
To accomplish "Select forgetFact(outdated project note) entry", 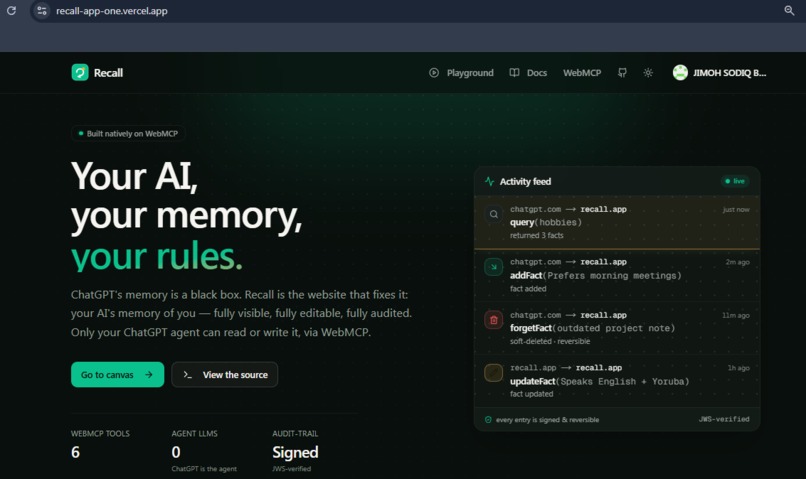I will pyautogui.click(x=617, y=328).
